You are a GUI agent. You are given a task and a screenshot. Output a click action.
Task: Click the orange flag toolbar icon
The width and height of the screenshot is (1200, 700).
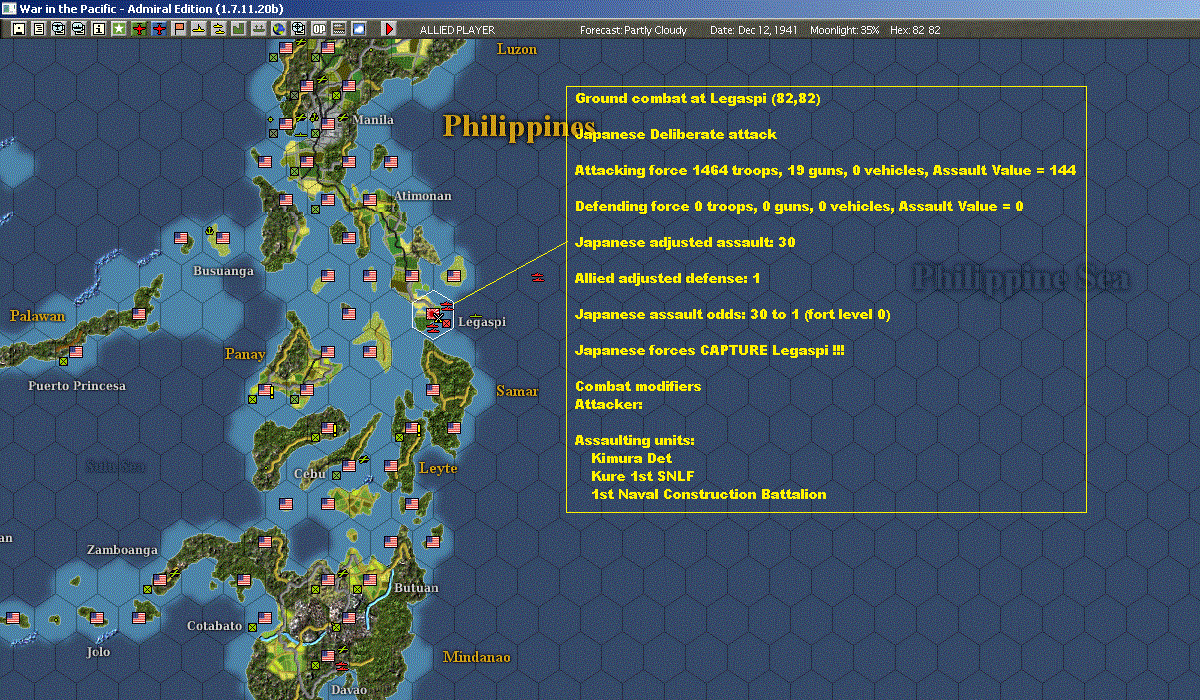point(179,30)
